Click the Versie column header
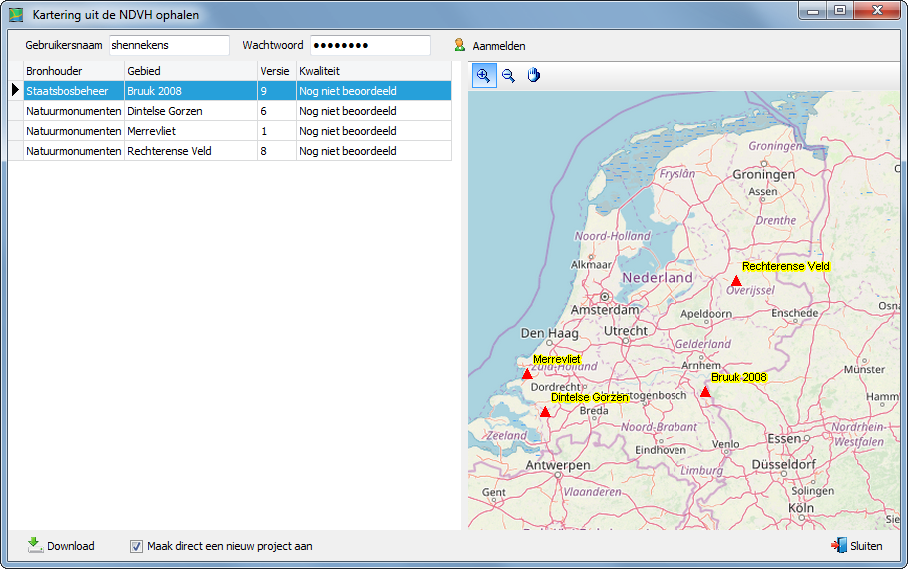 275,71
